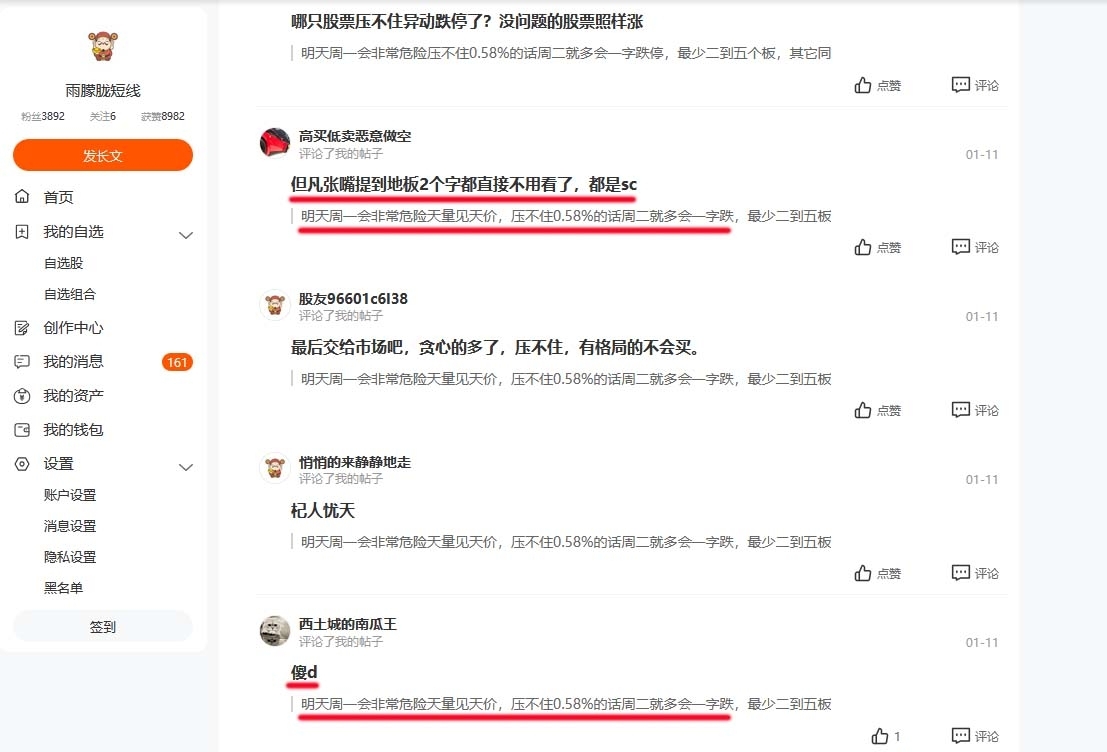This screenshot has width=1107, height=752.
Task: Like 西土城的南瓜王's comment with 1 like
Action: (x=880, y=736)
